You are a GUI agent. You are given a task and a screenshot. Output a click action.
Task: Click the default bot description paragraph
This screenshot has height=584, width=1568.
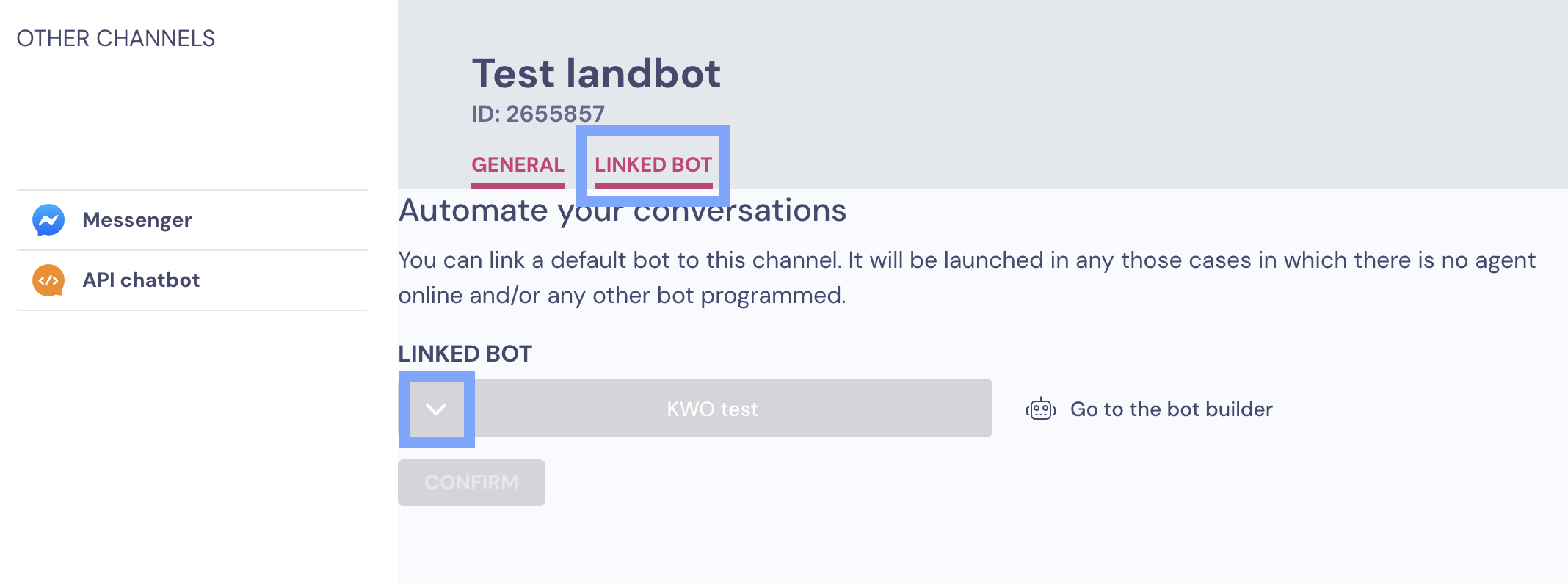[967, 277]
